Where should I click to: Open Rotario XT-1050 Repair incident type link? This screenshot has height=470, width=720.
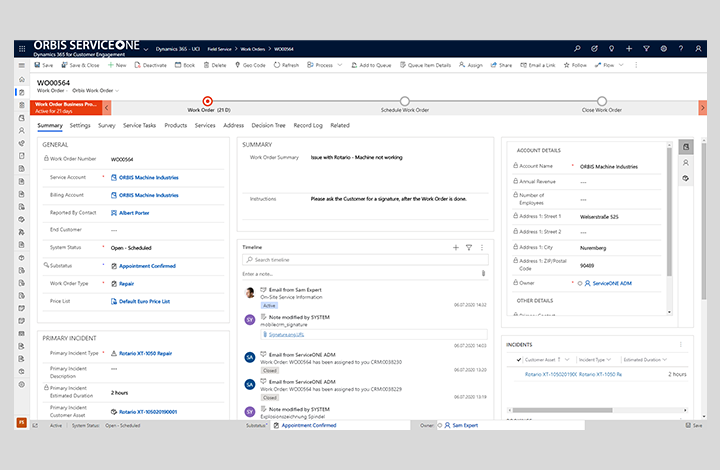[145, 353]
